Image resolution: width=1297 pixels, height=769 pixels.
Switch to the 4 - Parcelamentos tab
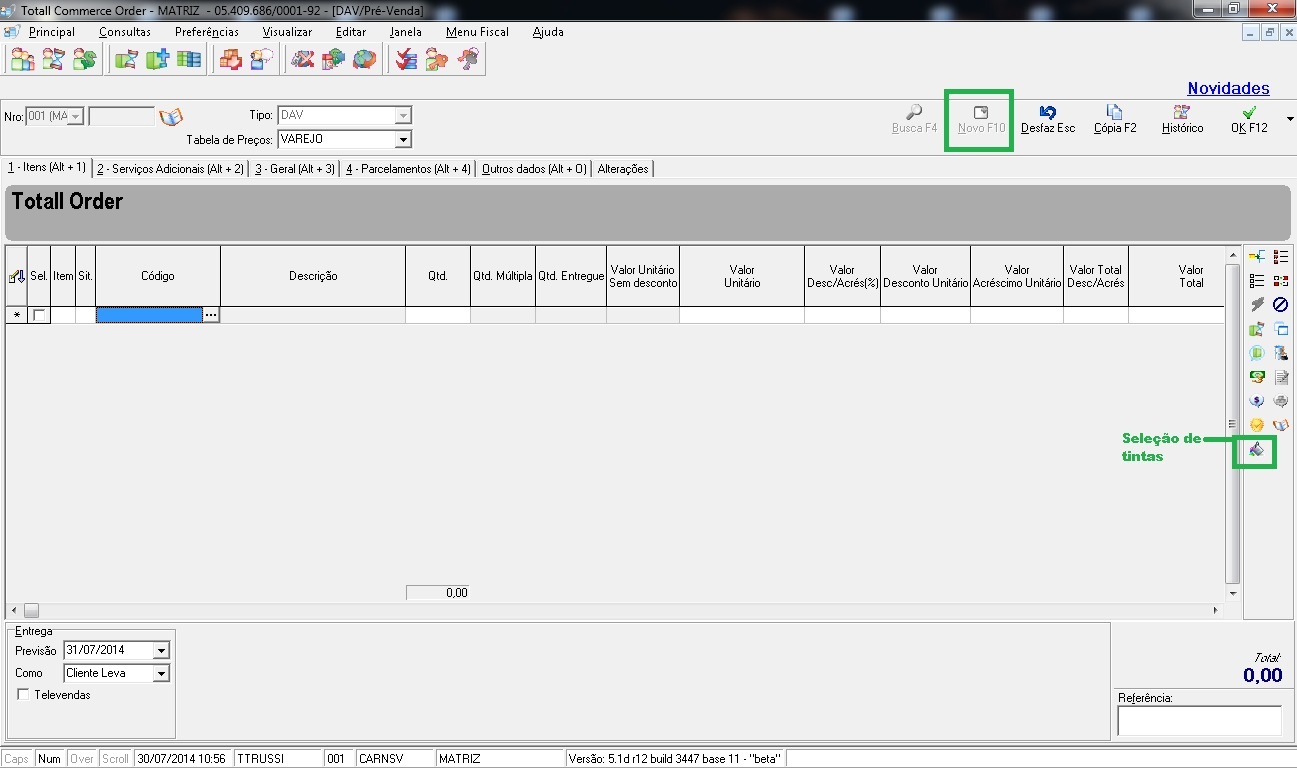pos(408,169)
